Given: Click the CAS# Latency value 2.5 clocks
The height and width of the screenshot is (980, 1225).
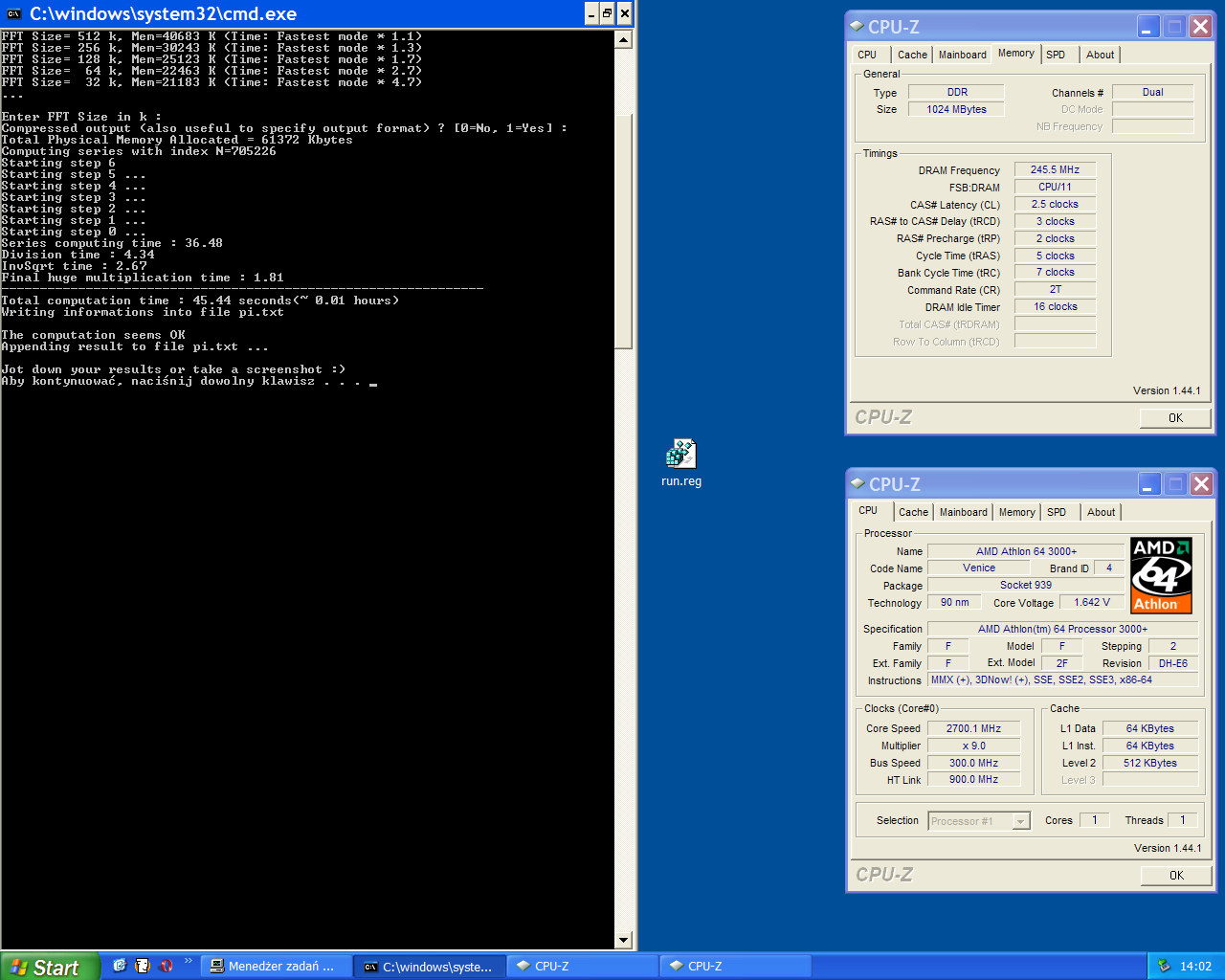Looking at the screenshot, I should pos(1055,204).
